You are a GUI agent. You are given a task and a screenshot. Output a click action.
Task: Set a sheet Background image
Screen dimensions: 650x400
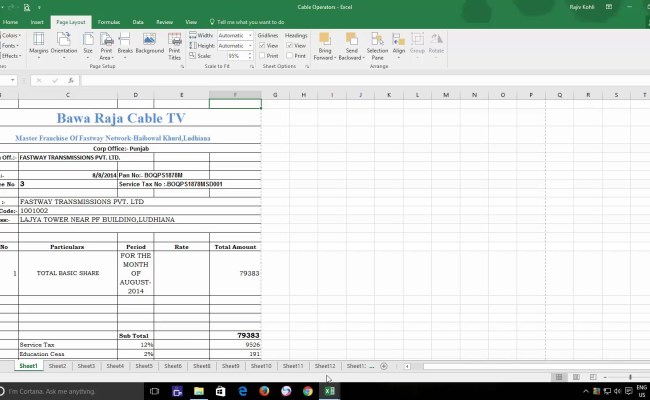[x=150, y=44]
